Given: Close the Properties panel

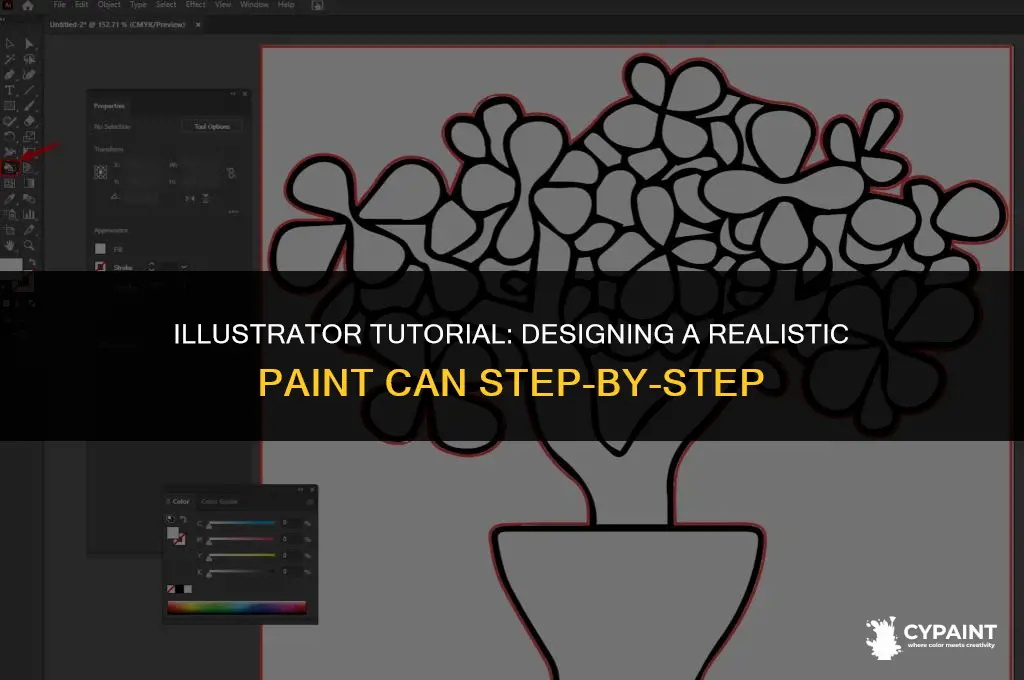Looking at the screenshot, I should [245, 94].
